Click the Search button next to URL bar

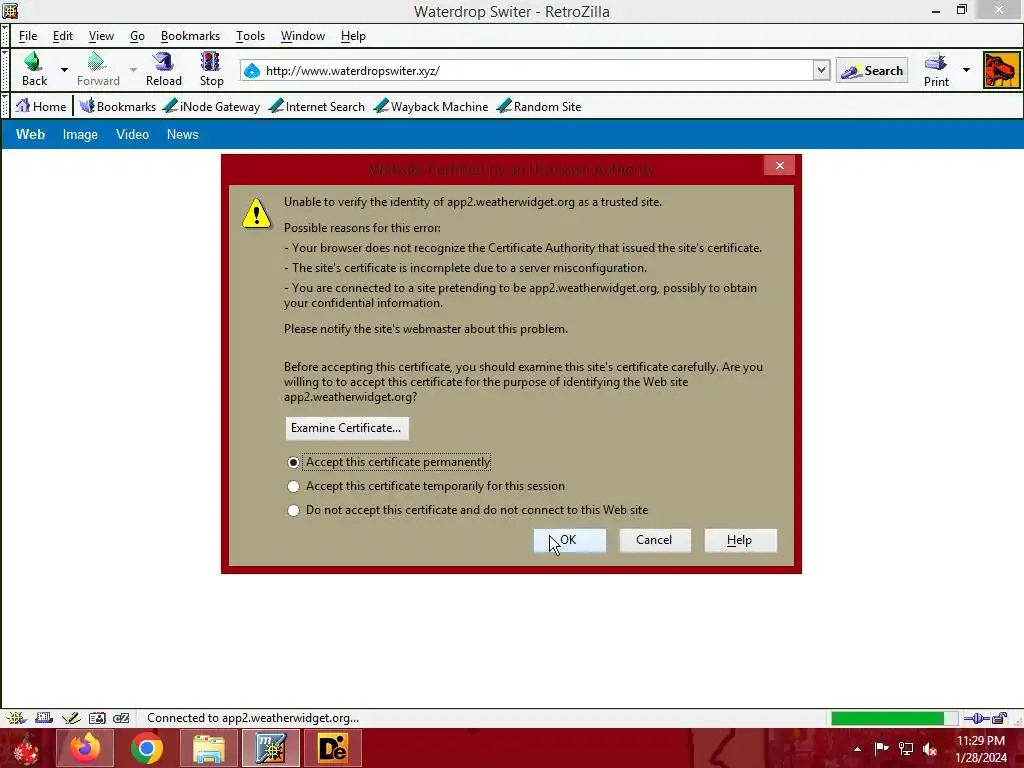(872, 71)
